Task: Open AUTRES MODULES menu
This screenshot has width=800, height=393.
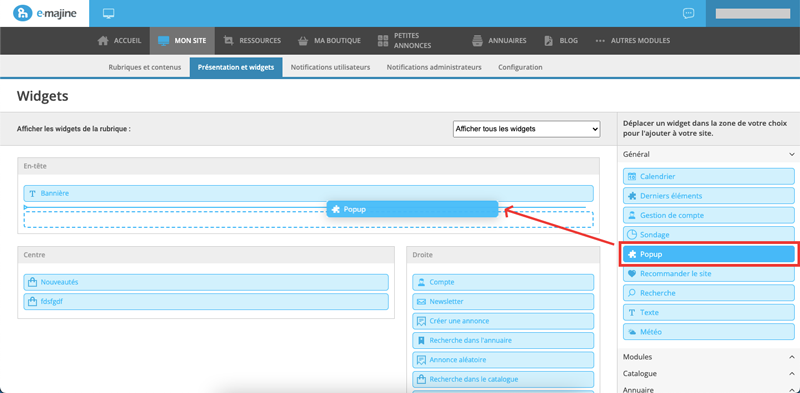Action: (x=633, y=41)
